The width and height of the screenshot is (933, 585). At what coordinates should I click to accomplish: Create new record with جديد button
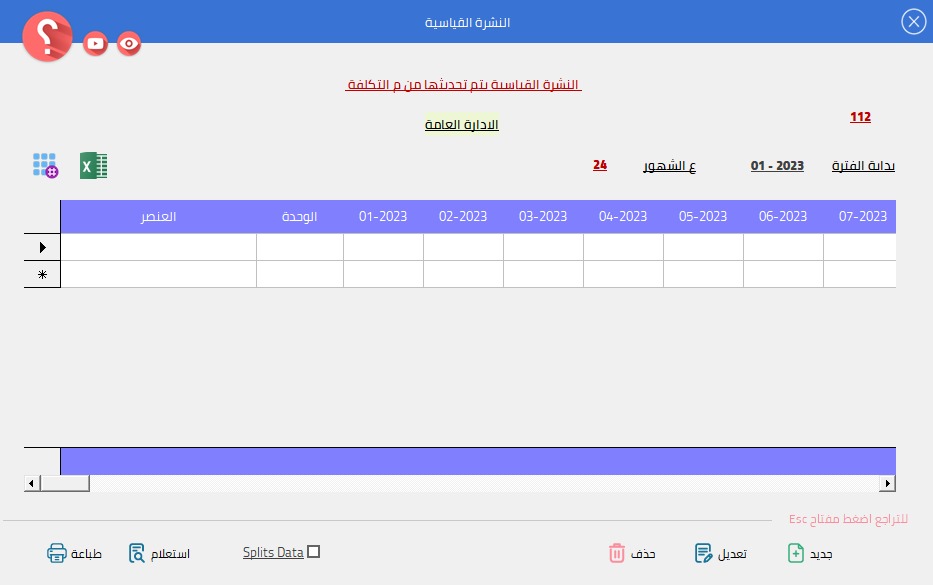tap(810, 553)
